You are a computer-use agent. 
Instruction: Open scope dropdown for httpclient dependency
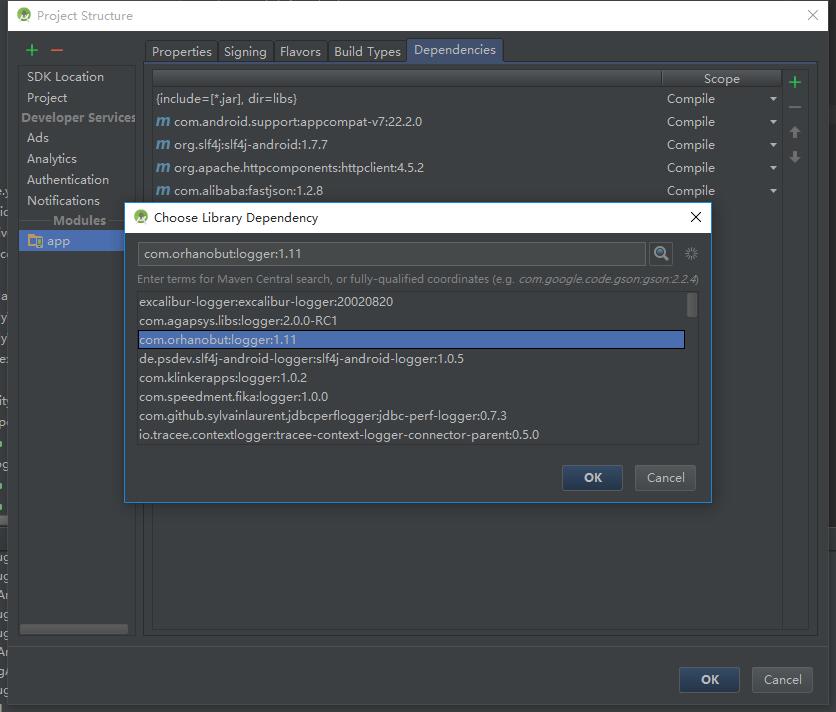773,168
